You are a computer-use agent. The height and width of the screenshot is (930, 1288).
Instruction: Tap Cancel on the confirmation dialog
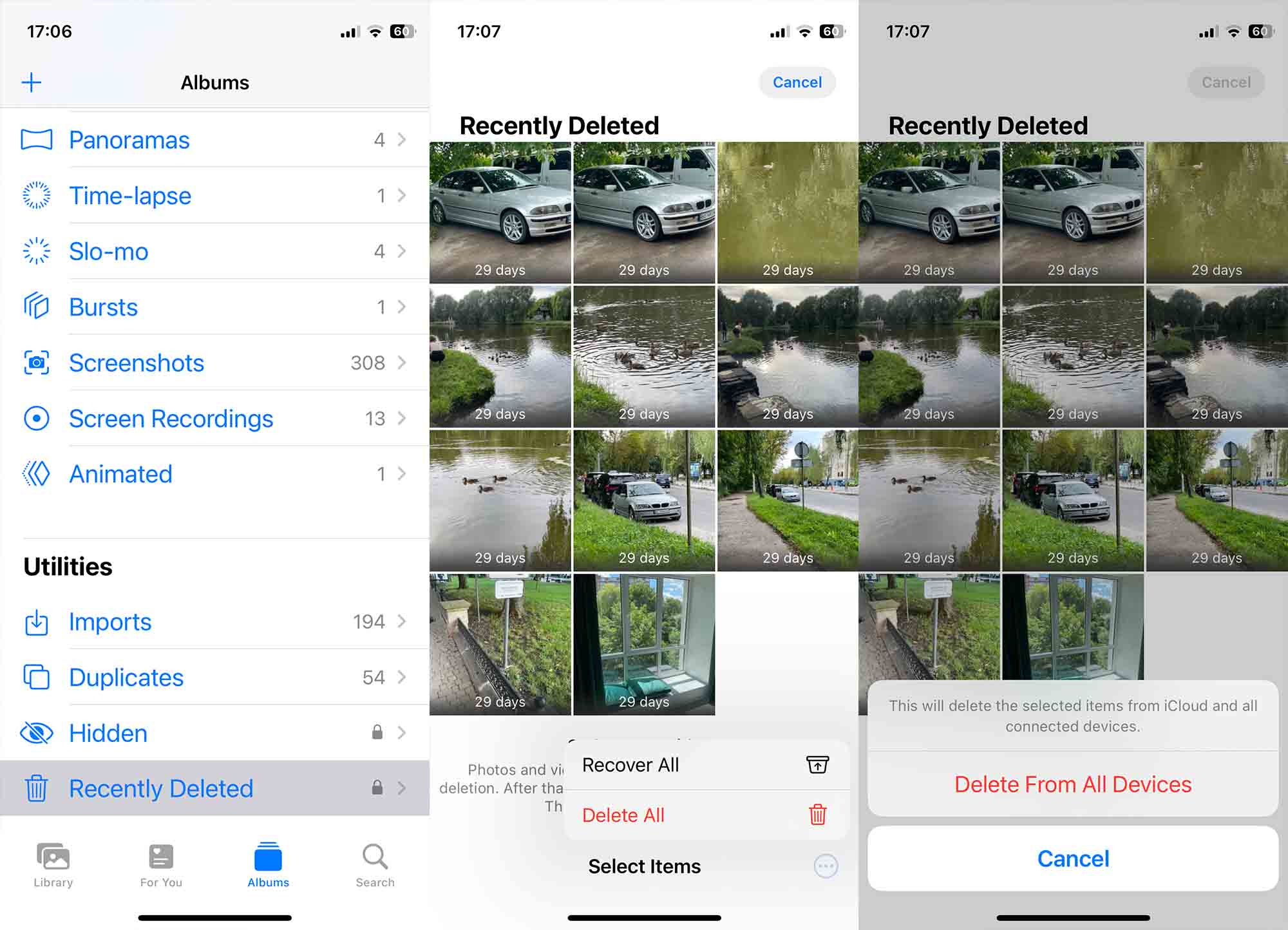1073,858
